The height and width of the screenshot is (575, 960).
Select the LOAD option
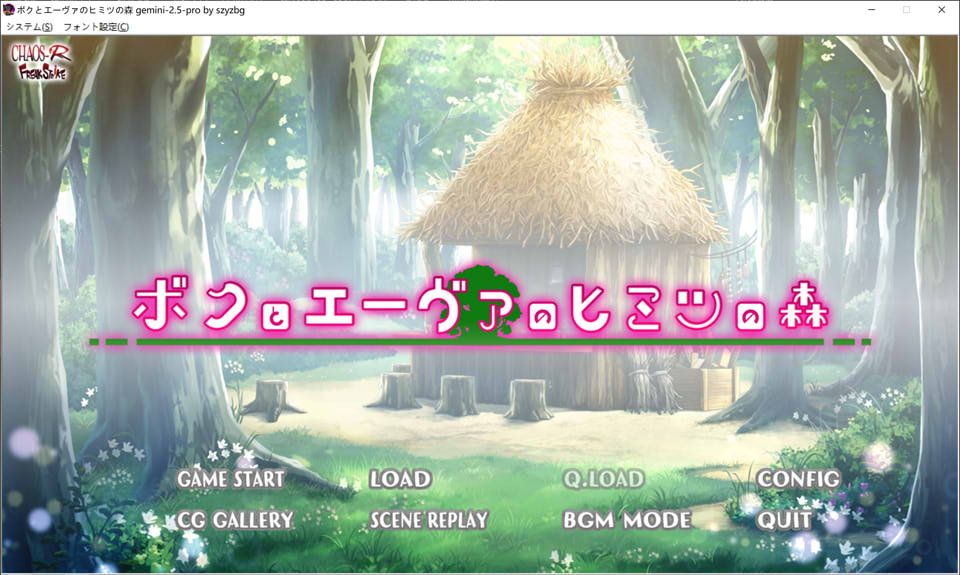[x=400, y=479]
